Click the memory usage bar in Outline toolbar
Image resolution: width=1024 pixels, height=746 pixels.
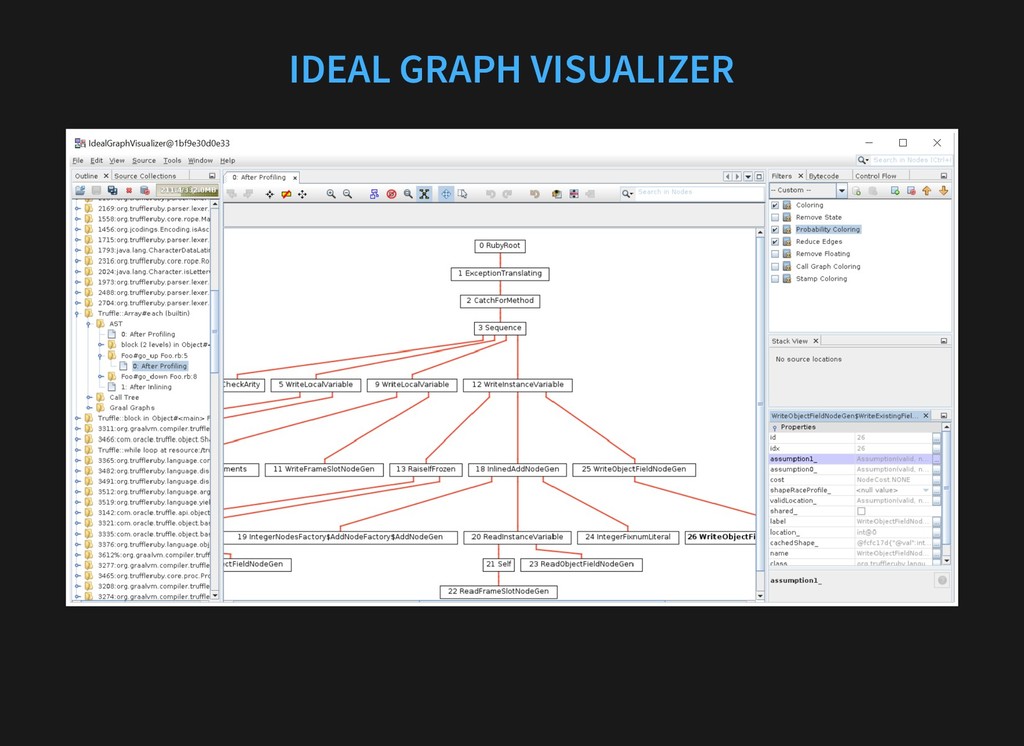click(x=188, y=190)
